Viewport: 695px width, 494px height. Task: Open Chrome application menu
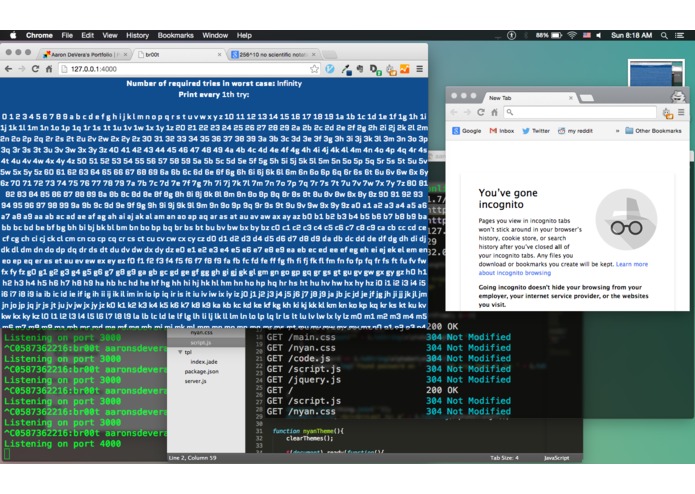39,35
